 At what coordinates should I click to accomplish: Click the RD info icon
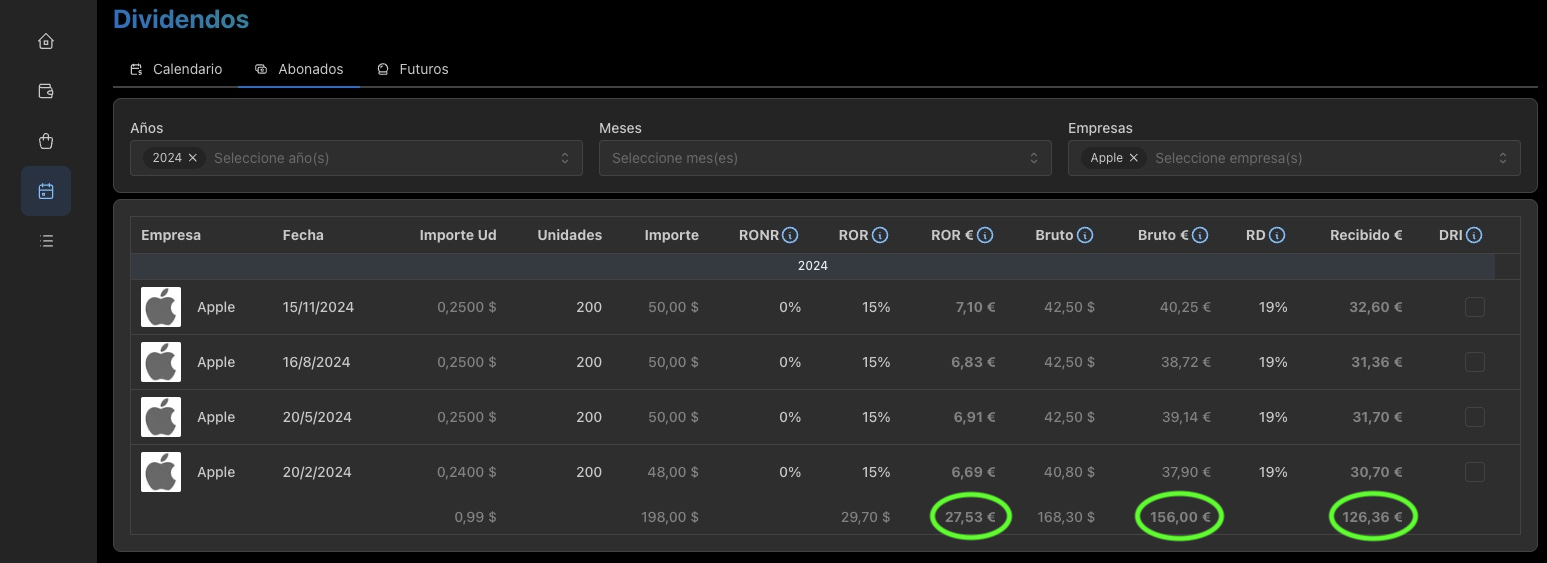[x=1278, y=236]
